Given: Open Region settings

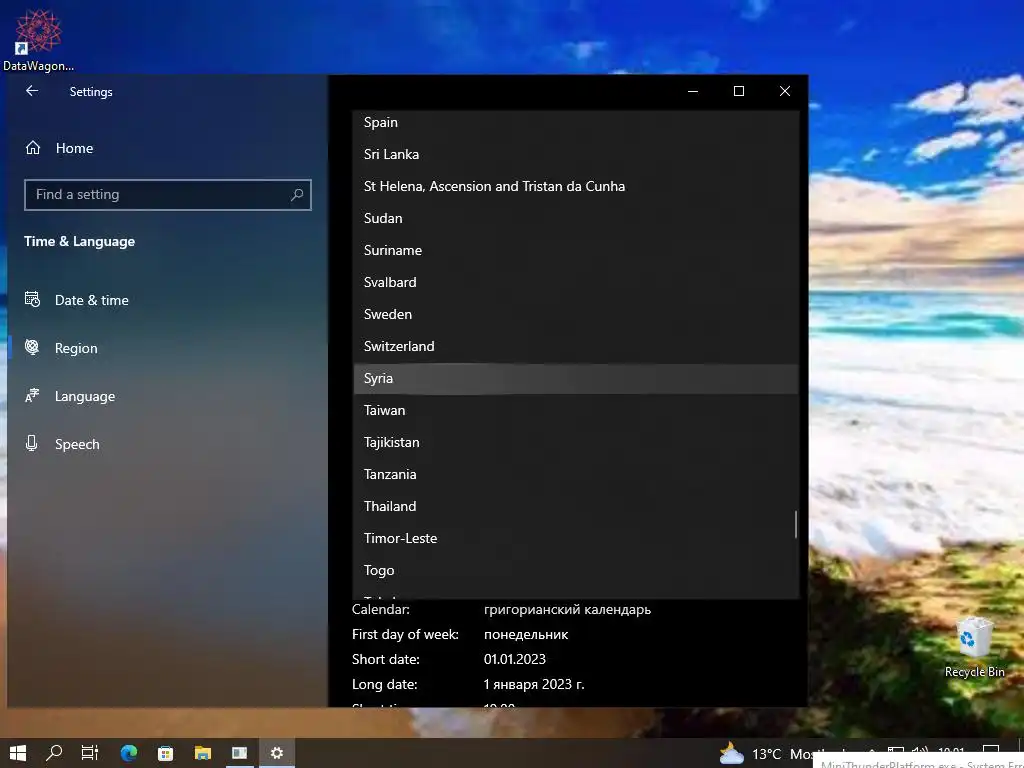Looking at the screenshot, I should tap(76, 348).
